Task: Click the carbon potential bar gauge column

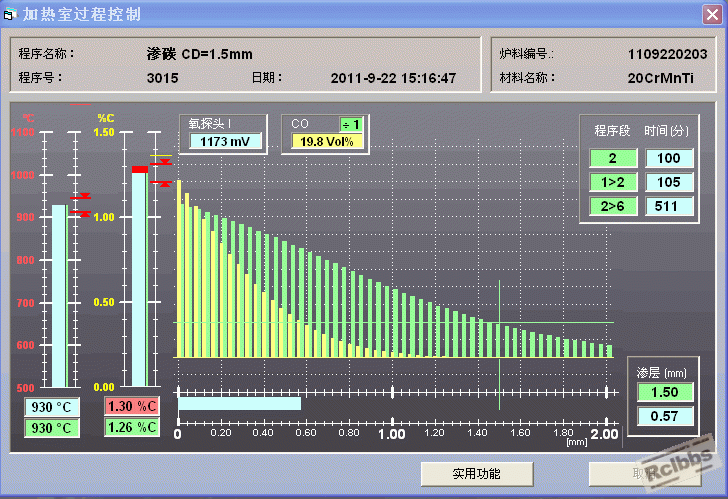Action: point(140,276)
